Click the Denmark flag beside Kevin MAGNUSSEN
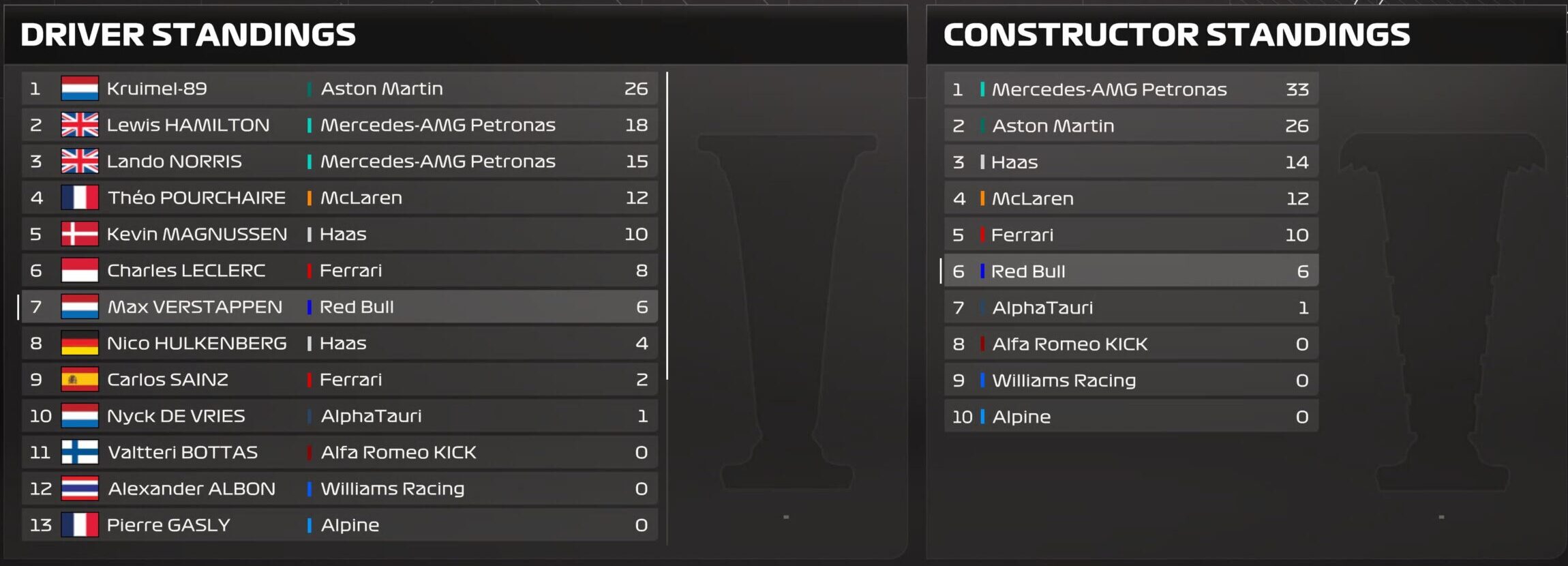Viewport: 1568px width, 566px height. pyautogui.click(x=80, y=234)
